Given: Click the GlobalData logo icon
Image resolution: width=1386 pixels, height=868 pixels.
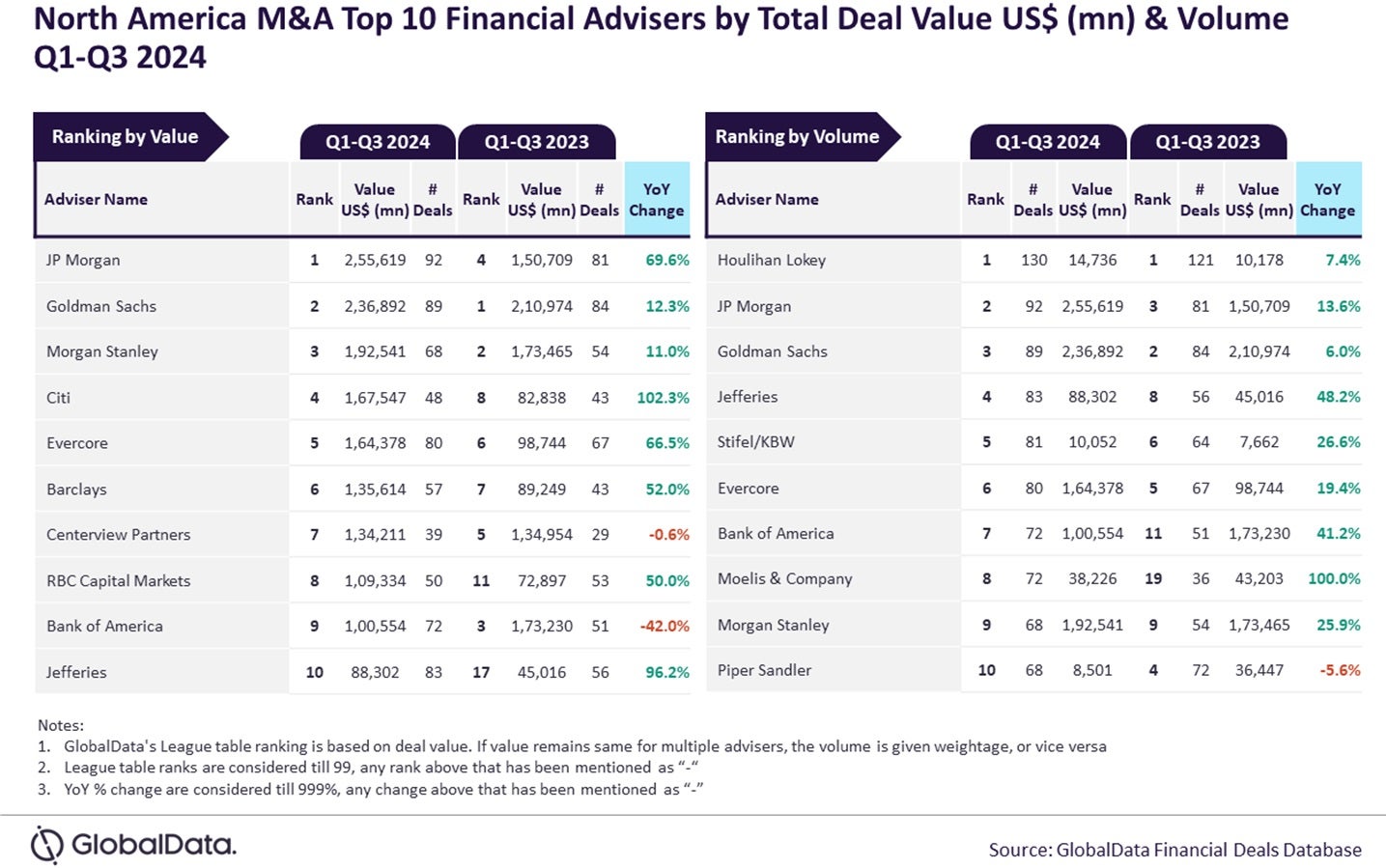Looking at the screenshot, I should point(46,845).
